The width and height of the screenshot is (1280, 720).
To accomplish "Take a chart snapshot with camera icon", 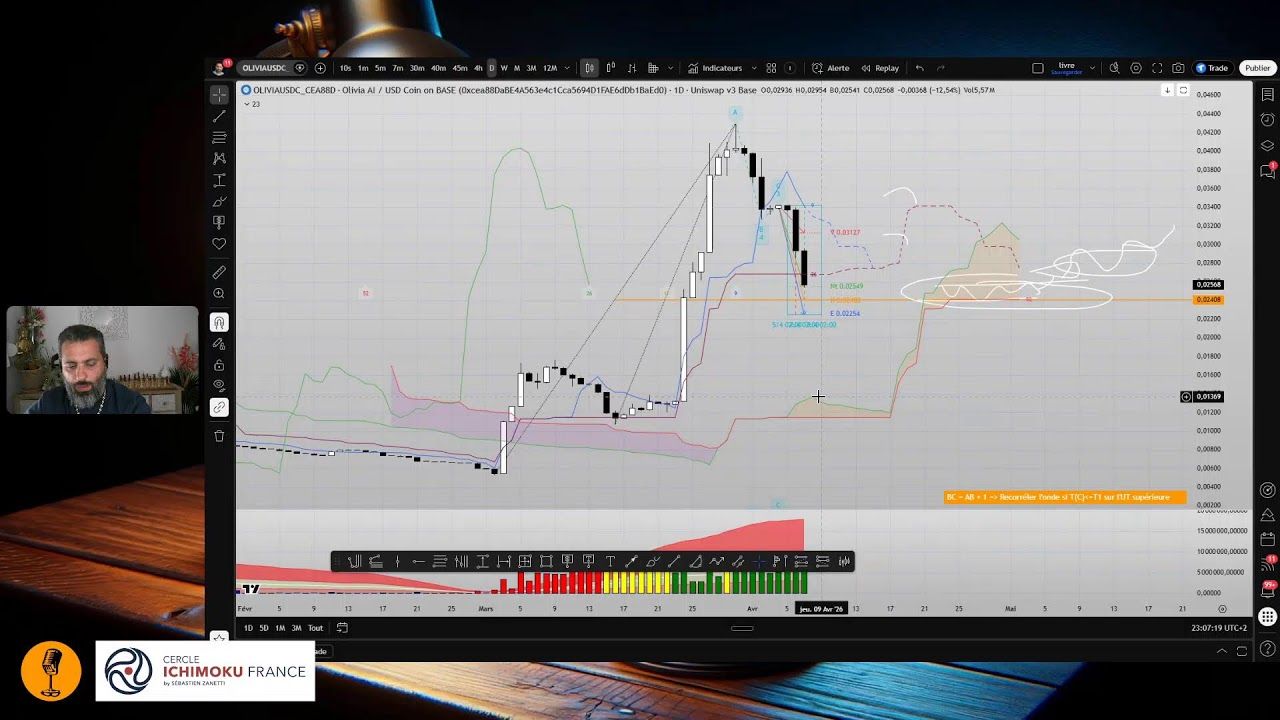I will pyautogui.click(x=1178, y=68).
